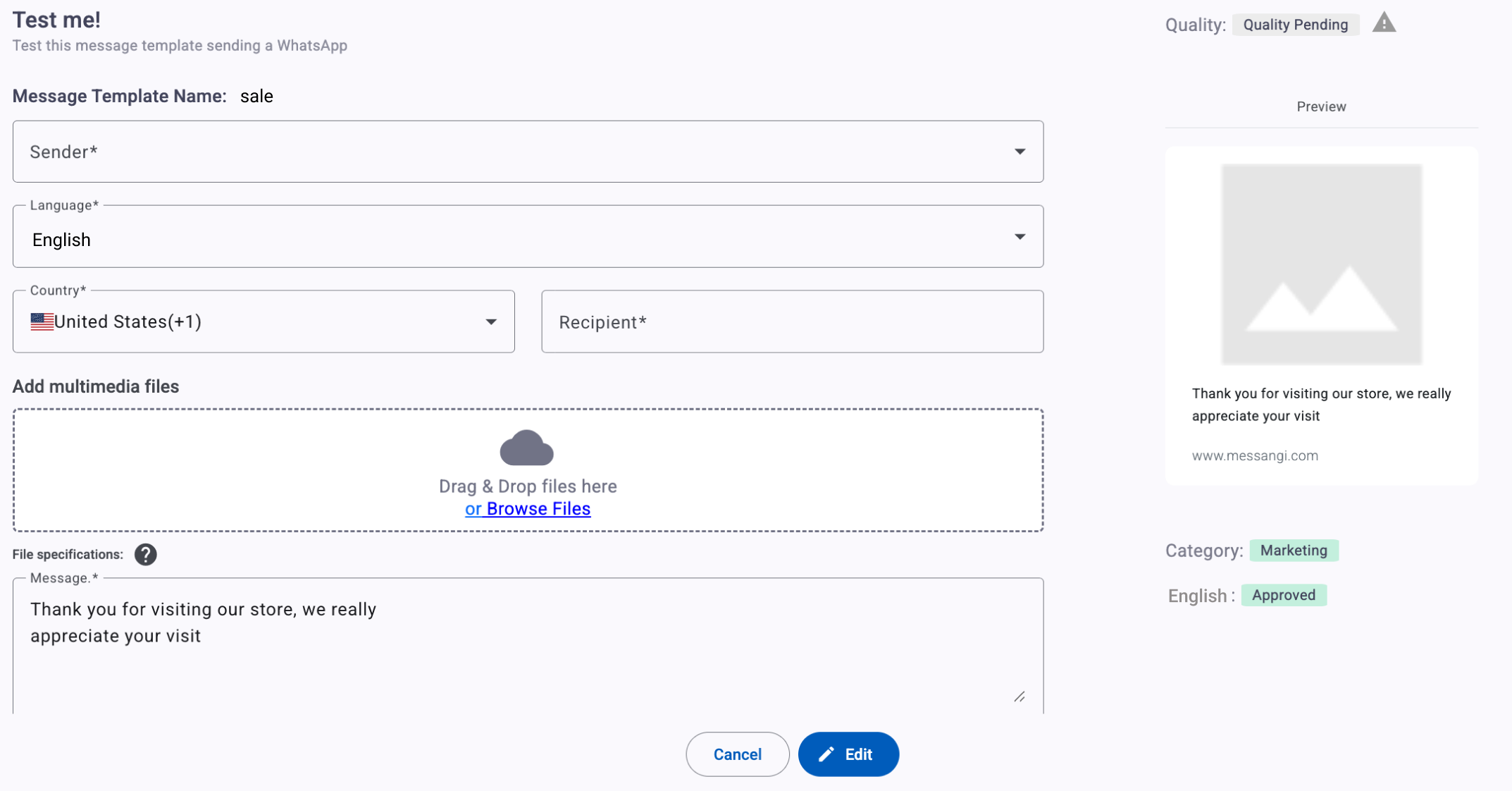Click the 'File specifications:' label
Viewport: 1512px width, 791px height.
(68, 555)
